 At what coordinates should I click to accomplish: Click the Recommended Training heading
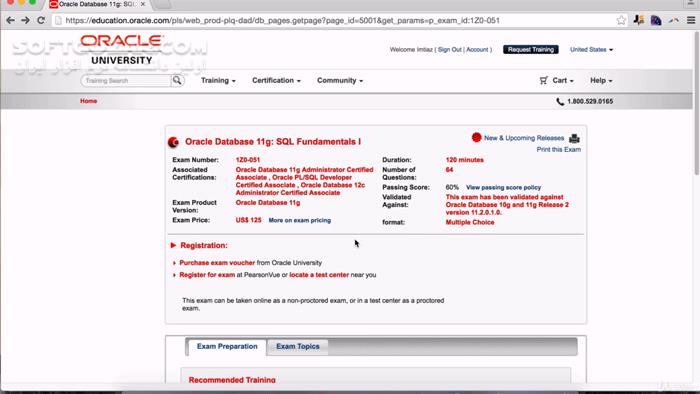pos(232,380)
